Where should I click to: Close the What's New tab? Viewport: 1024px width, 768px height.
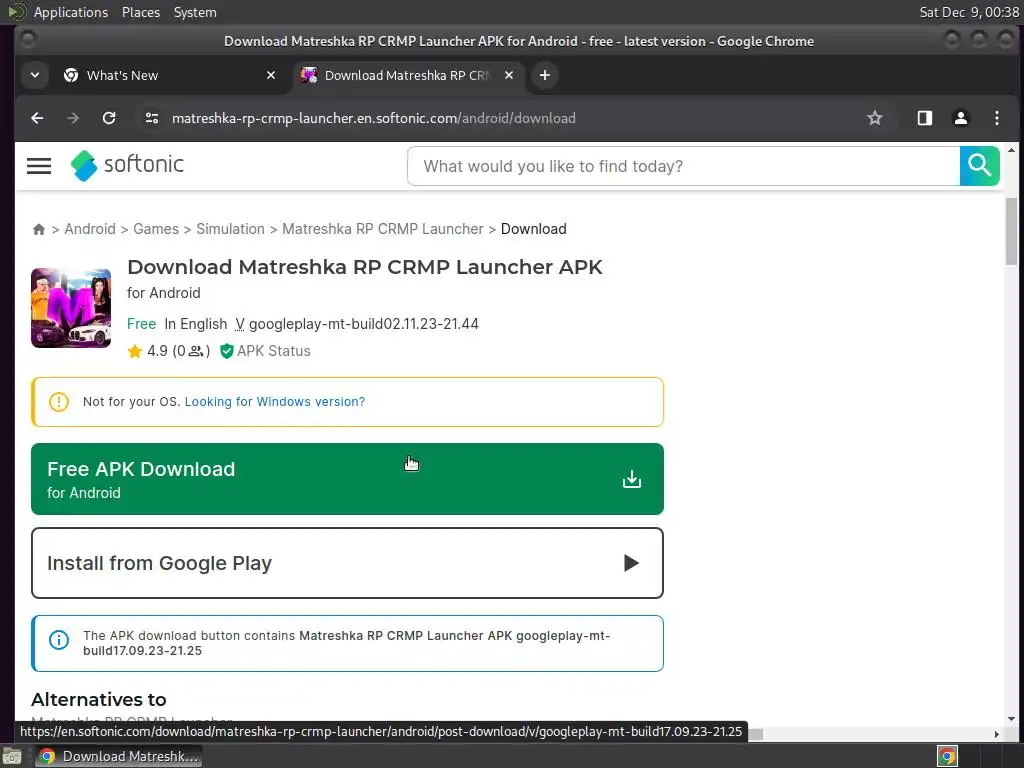coord(270,75)
